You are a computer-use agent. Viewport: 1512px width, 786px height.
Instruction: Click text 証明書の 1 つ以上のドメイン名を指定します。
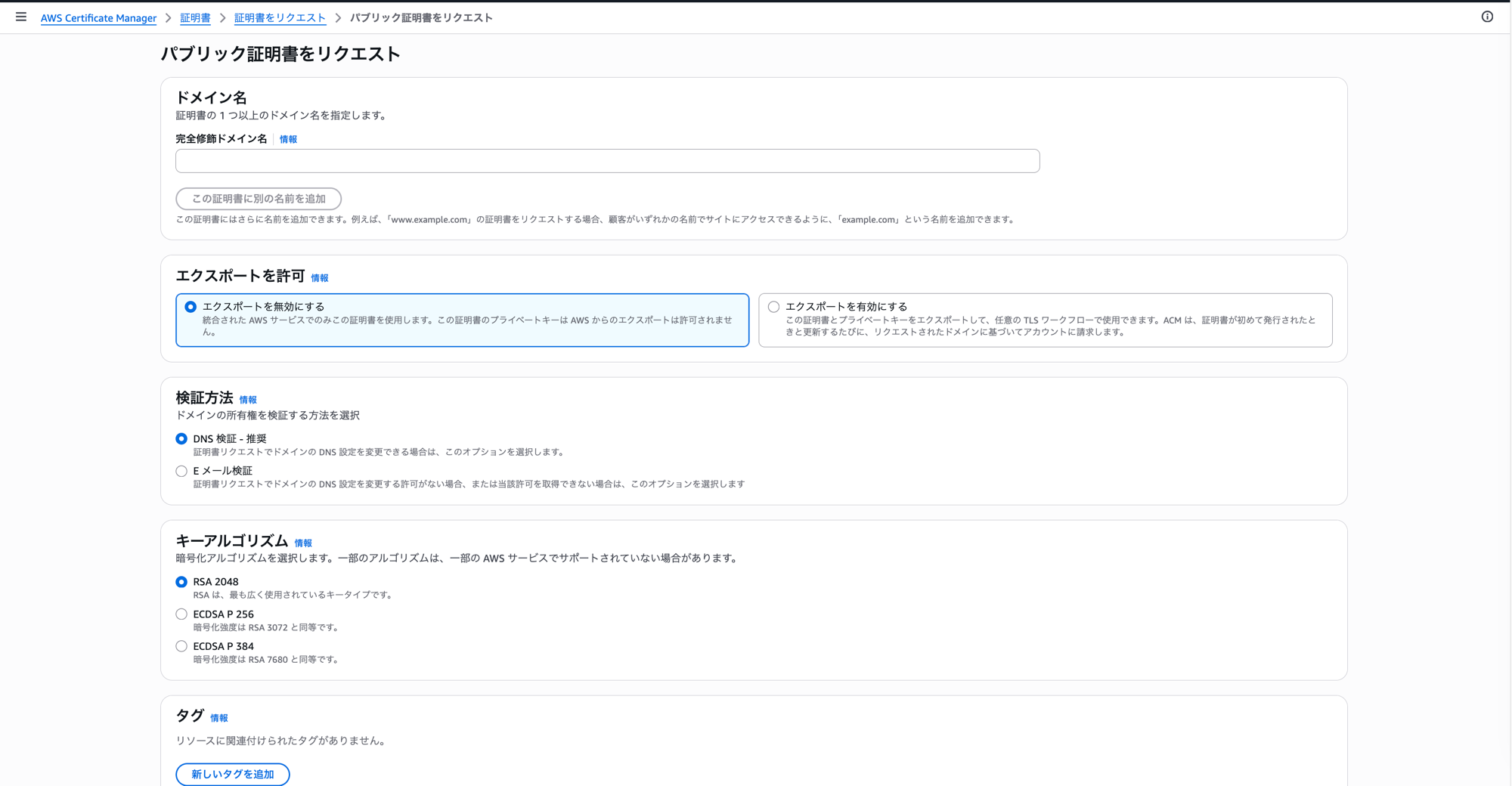(x=283, y=116)
